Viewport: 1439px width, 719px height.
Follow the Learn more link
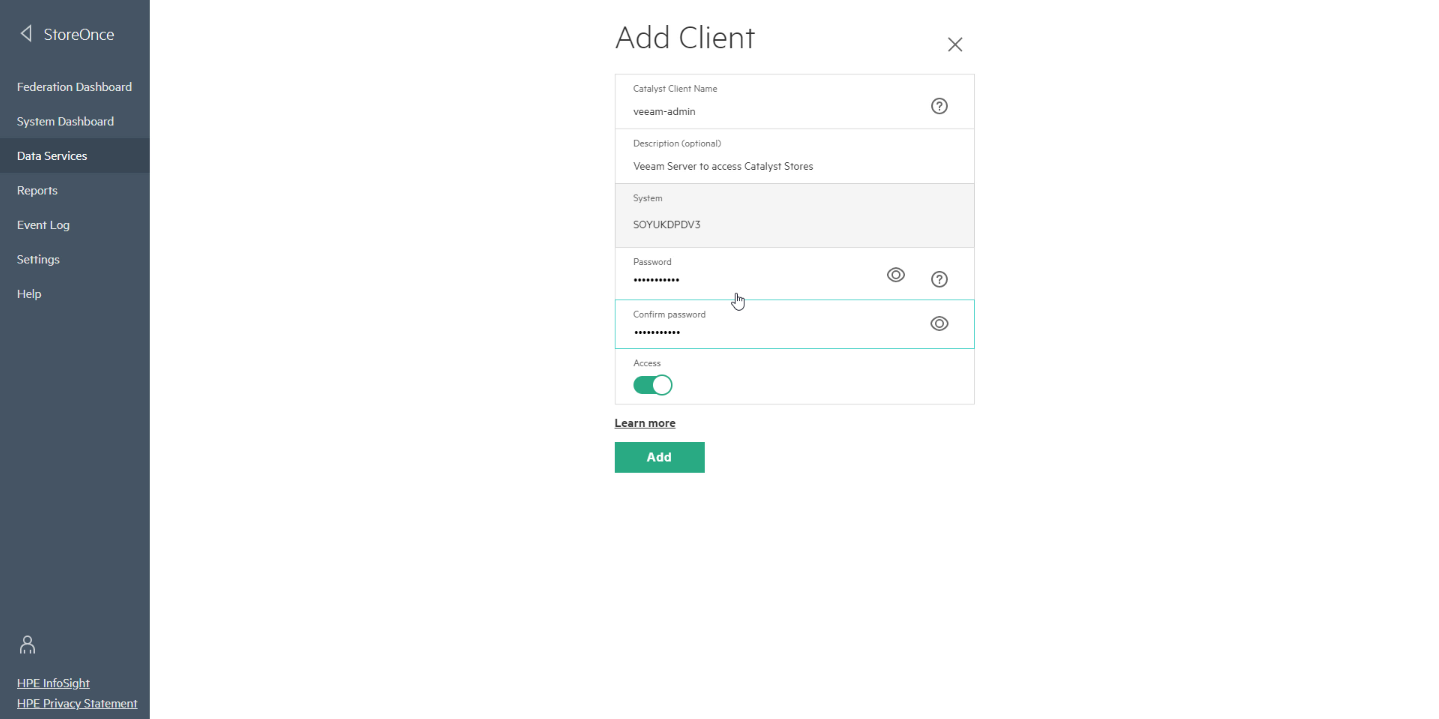coord(645,423)
